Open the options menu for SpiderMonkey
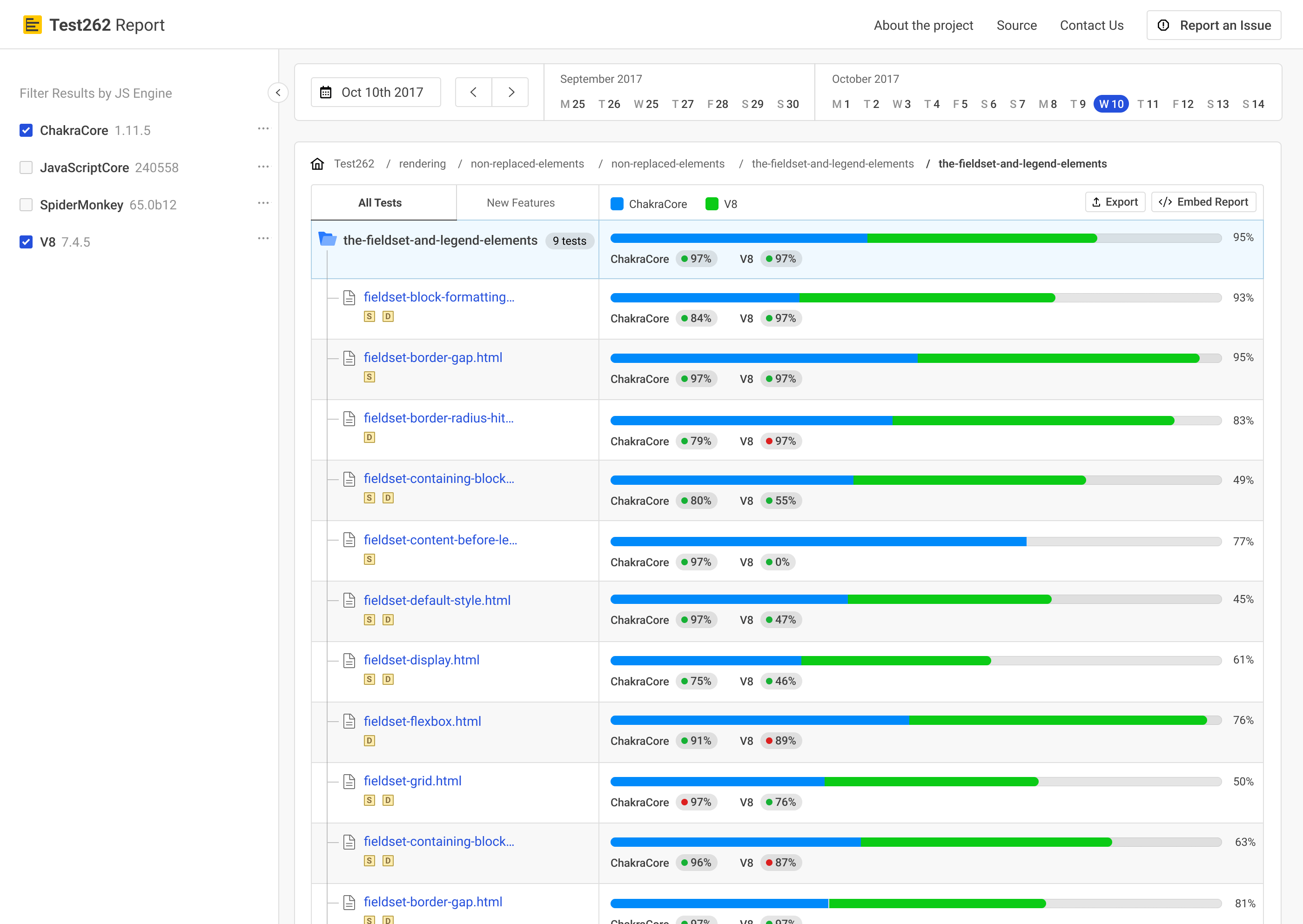Image resolution: width=1303 pixels, height=924 pixels. [263, 202]
